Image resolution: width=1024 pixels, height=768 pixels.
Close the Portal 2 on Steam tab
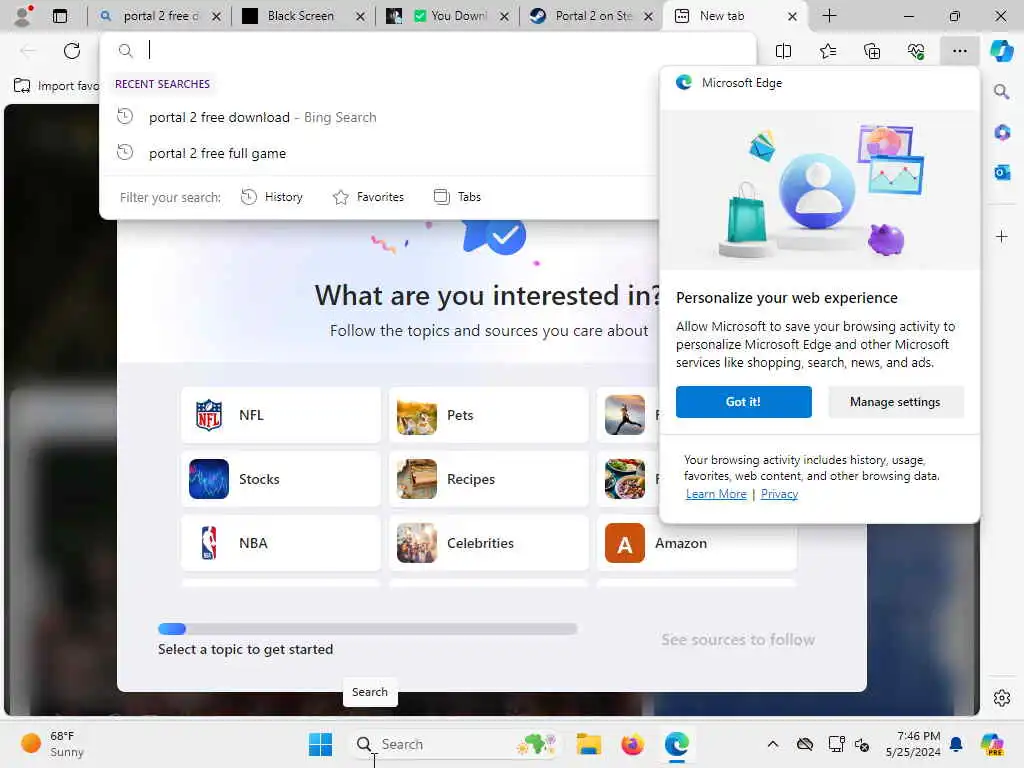[x=648, y=16]
